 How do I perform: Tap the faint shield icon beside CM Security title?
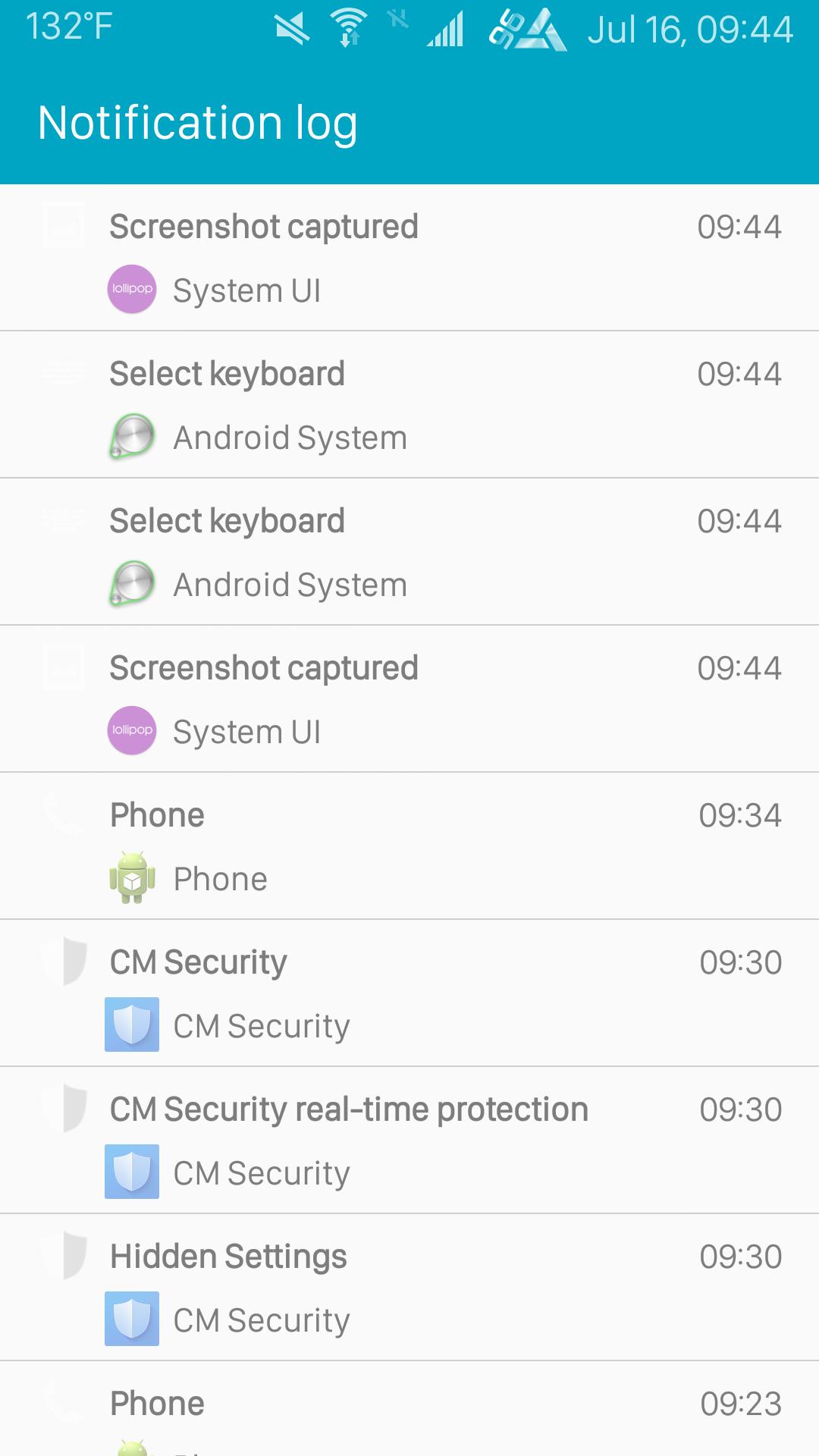pos(64,961)
